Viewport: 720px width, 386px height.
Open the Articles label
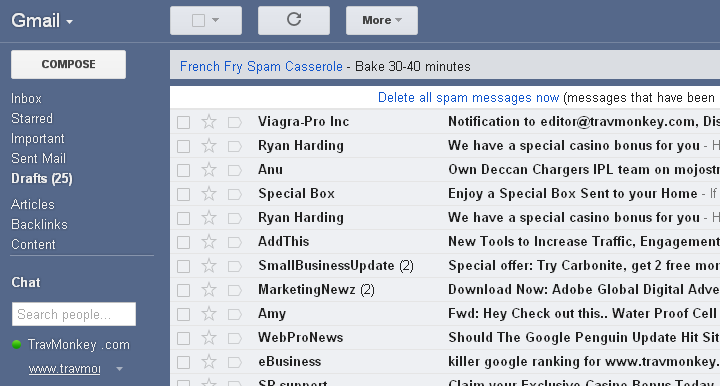point(33,204)
